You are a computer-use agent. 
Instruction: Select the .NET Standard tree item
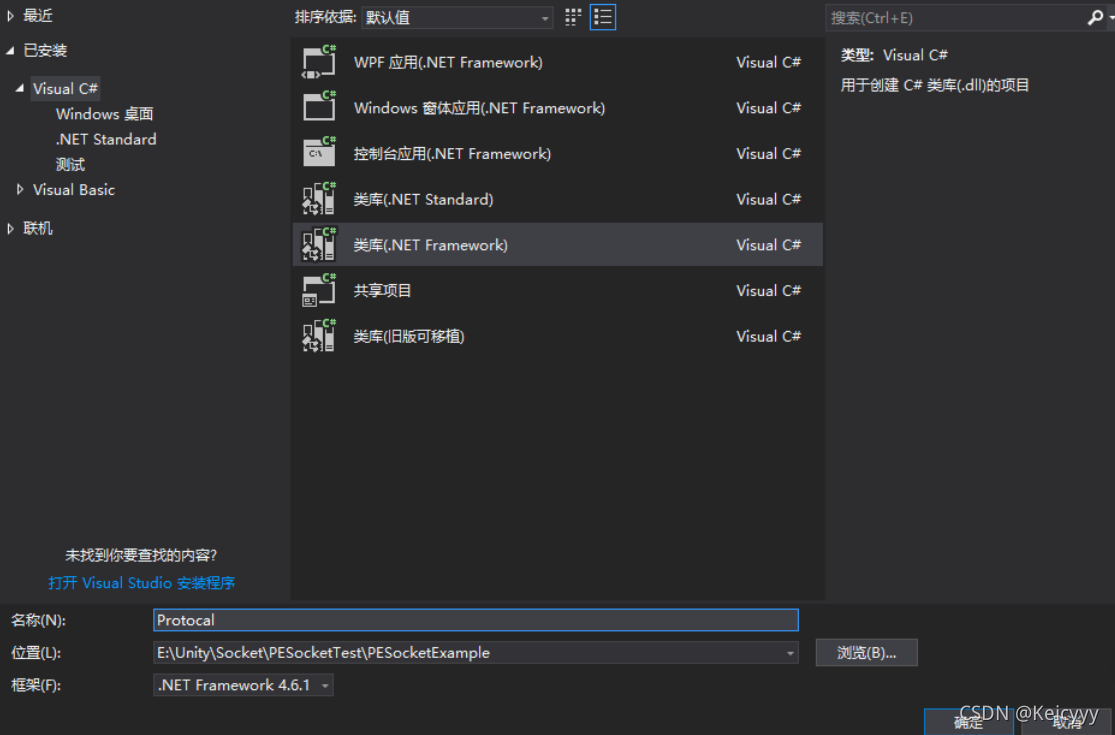105,139
